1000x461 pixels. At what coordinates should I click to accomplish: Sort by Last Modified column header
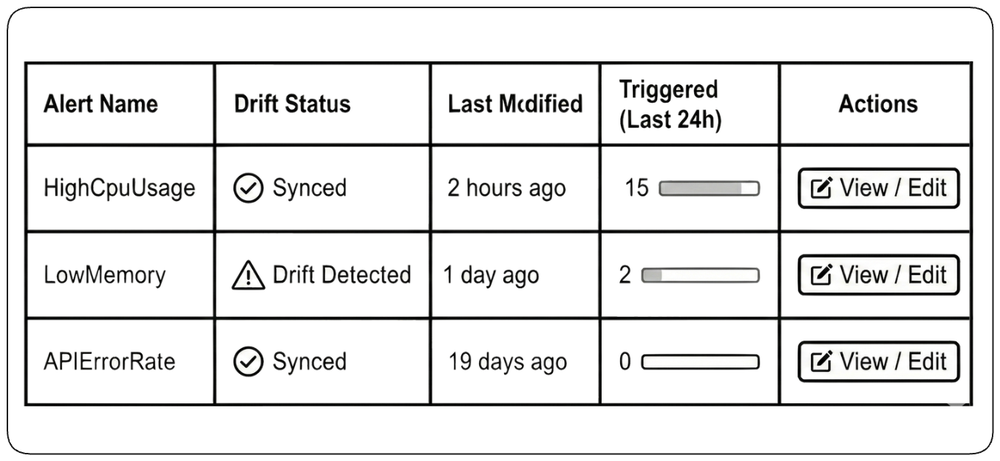tap(515, 104)
